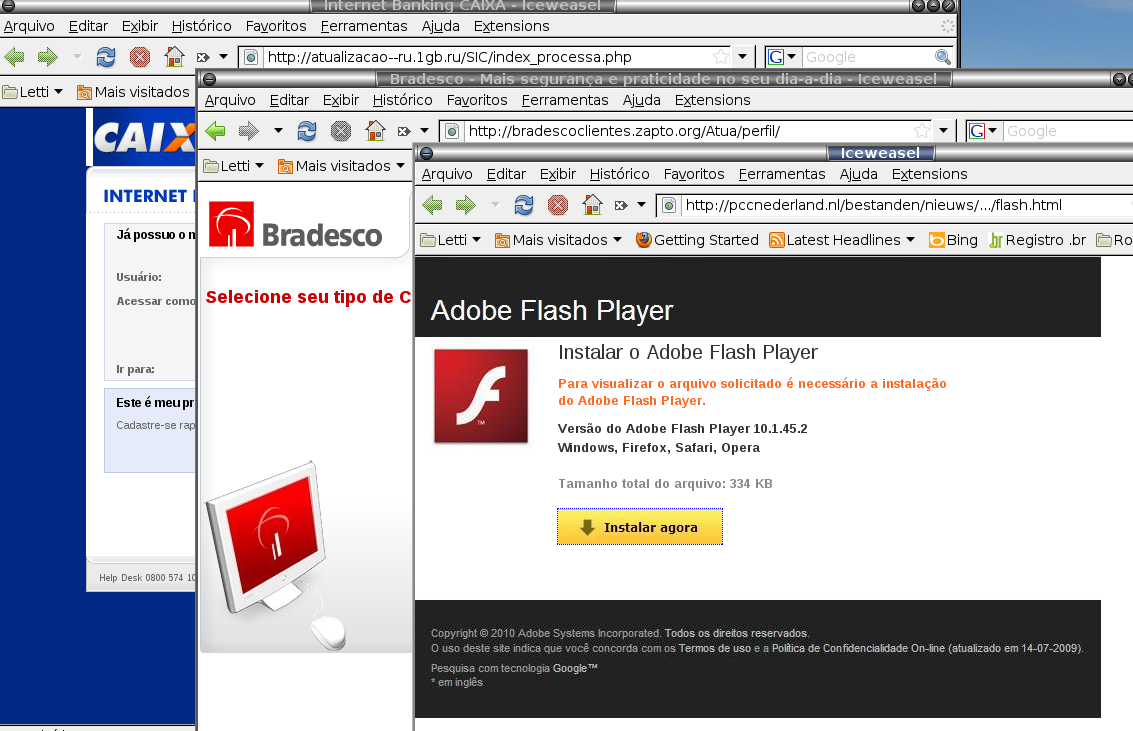
Task: Click the site icon in the Bradesco URL bar
Action: coord(452,131)
